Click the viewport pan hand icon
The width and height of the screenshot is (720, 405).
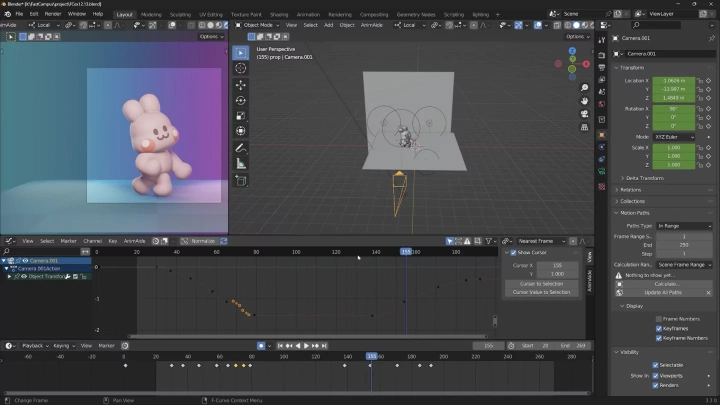[x=584, y=101]
